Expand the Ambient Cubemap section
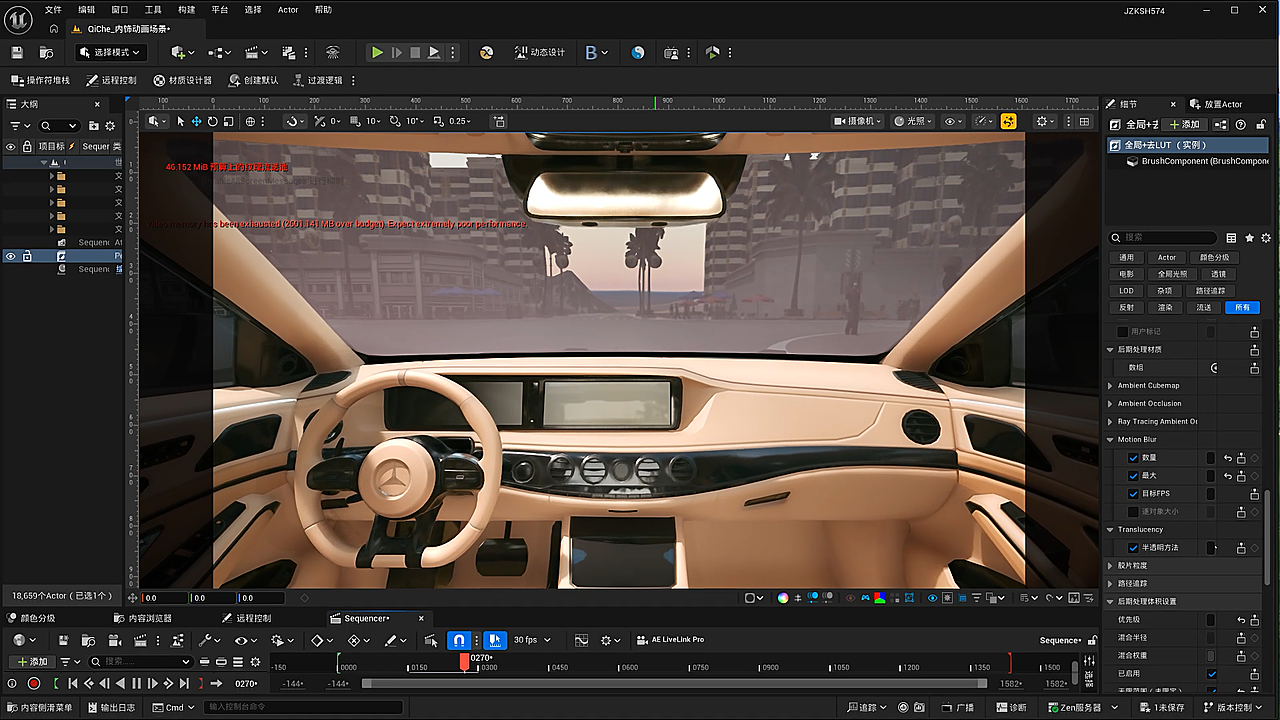 click(1110, 386)
